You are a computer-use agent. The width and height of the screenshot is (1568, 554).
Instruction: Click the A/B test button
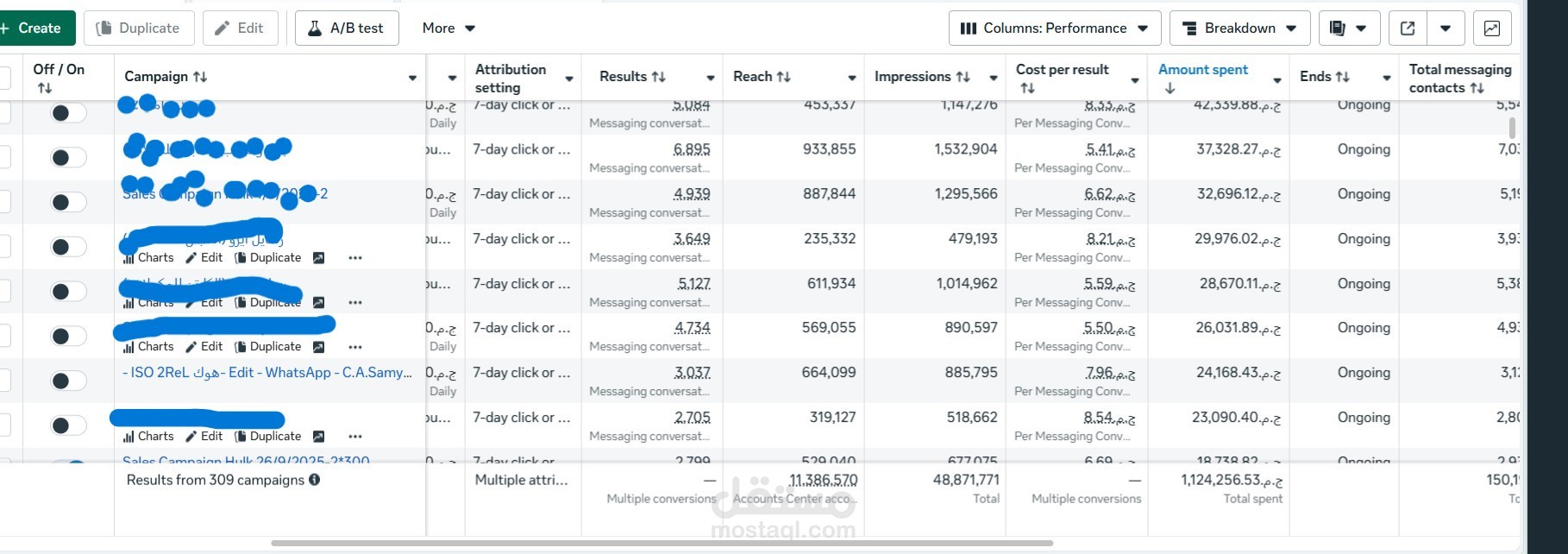(347, 28)
